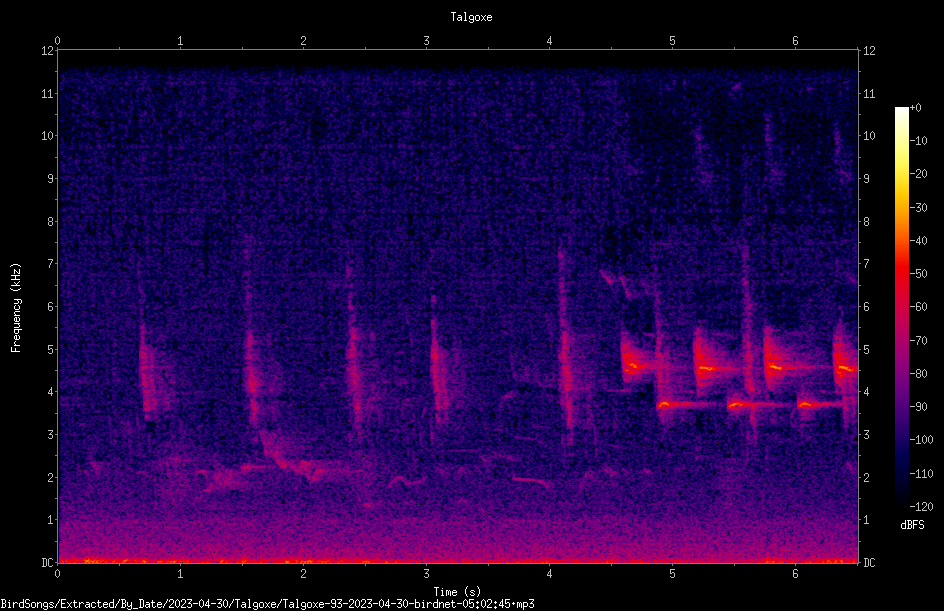
Task: Click the 12 kHz tick on left axis
Action: (48, 51)
